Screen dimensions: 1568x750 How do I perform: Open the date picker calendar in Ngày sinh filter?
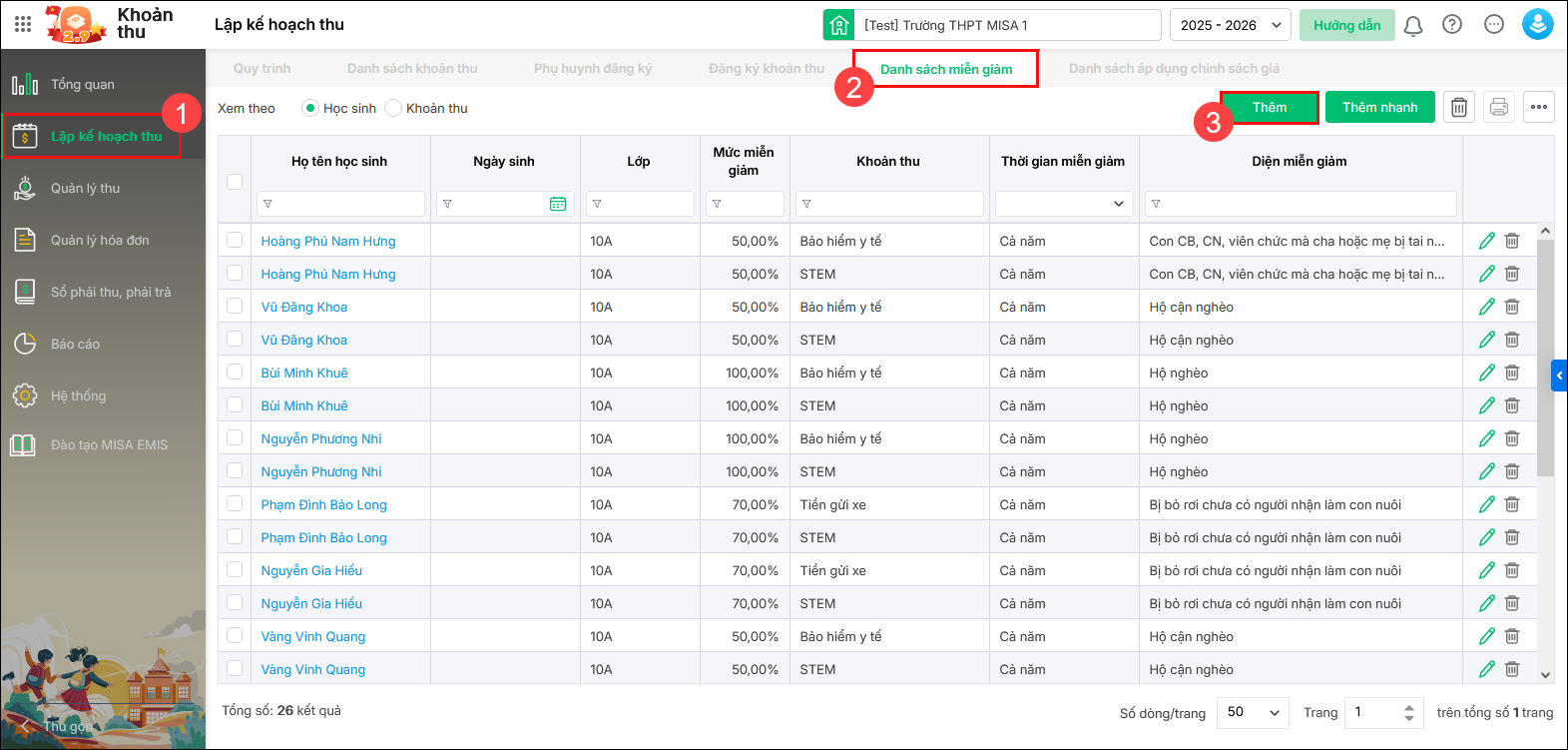tap(558, 204)
